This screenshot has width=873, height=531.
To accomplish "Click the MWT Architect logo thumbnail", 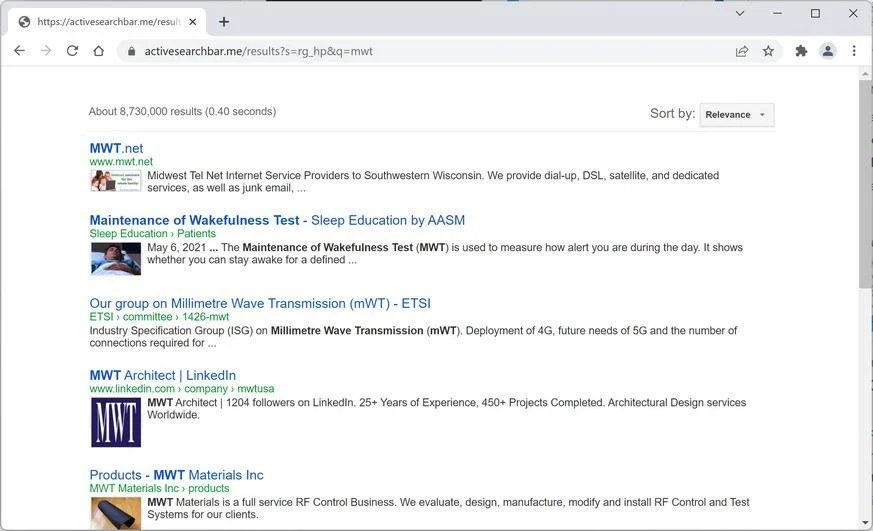I will (x=116, y=422).
